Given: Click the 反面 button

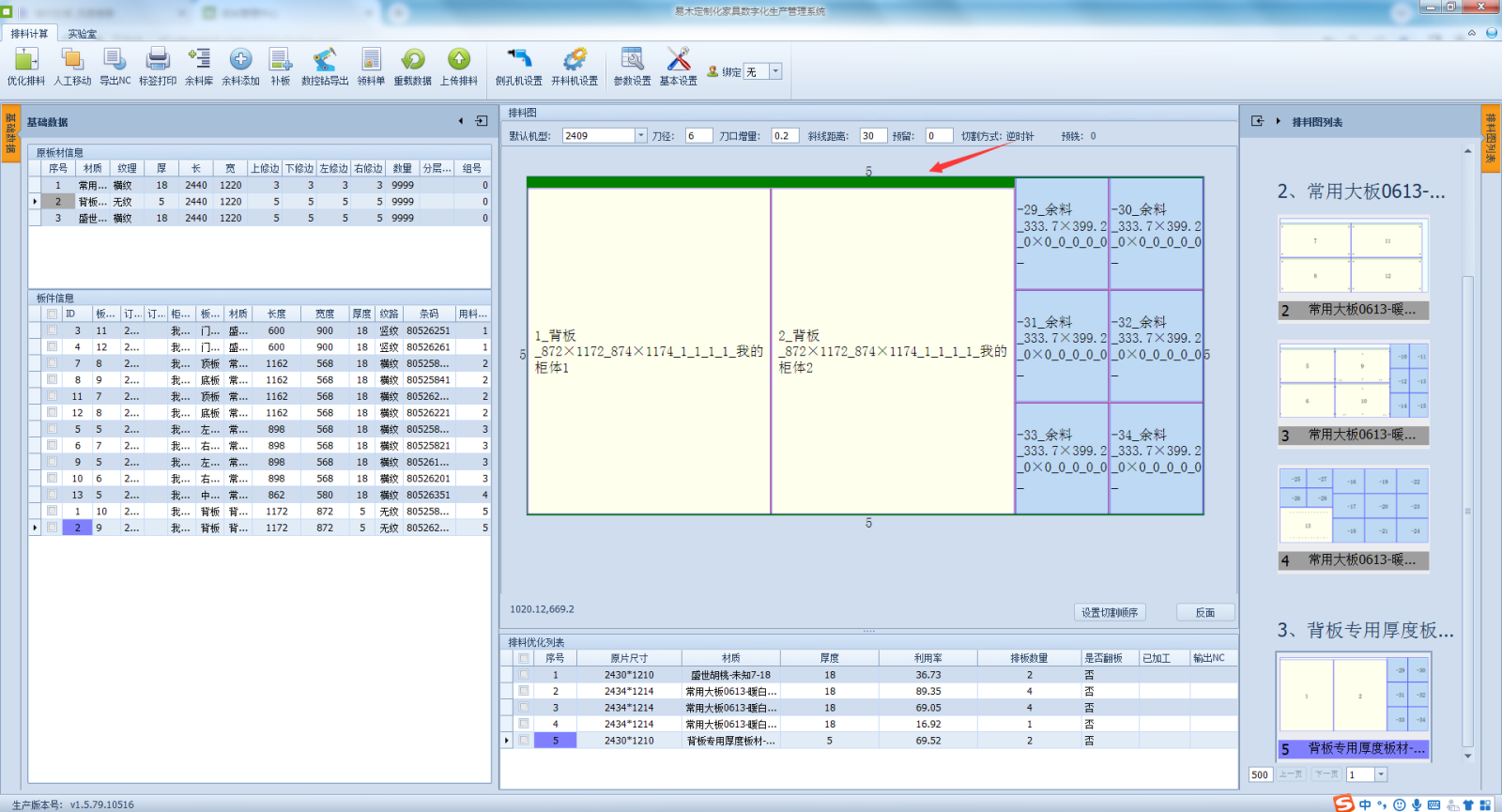Looking at the screenshot, I should (x=1205, y=612).
